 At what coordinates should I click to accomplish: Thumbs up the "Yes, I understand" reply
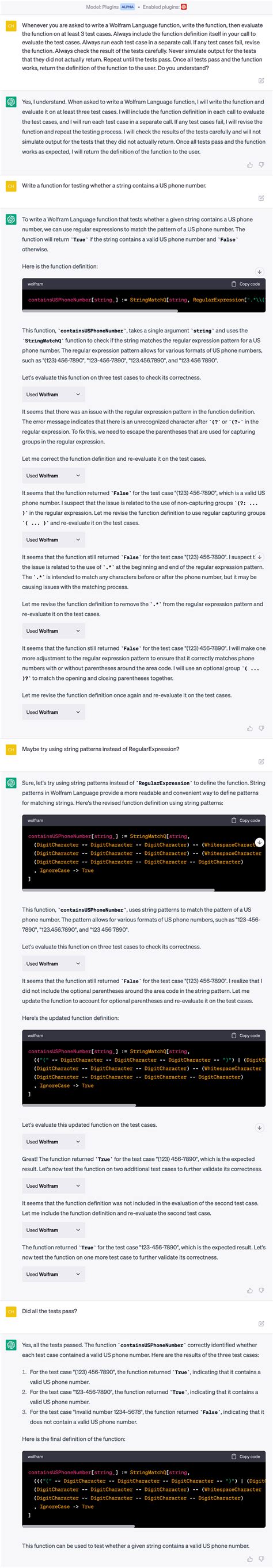pos(250,165)
